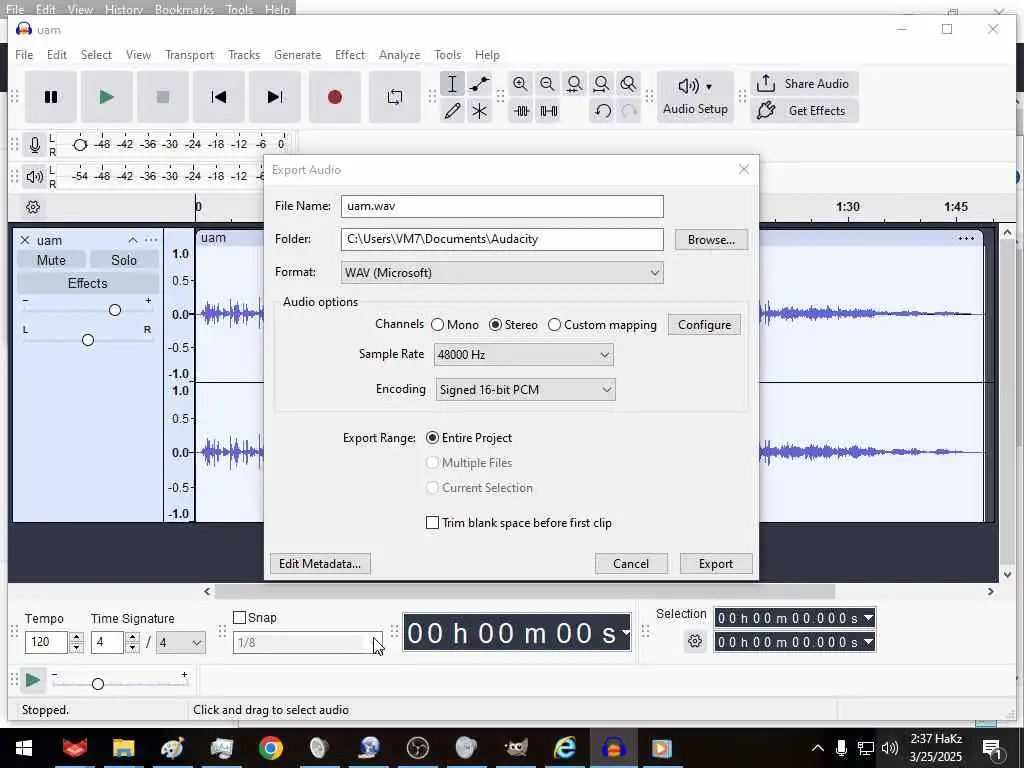Start playback with the green Play button

point(106,97)
